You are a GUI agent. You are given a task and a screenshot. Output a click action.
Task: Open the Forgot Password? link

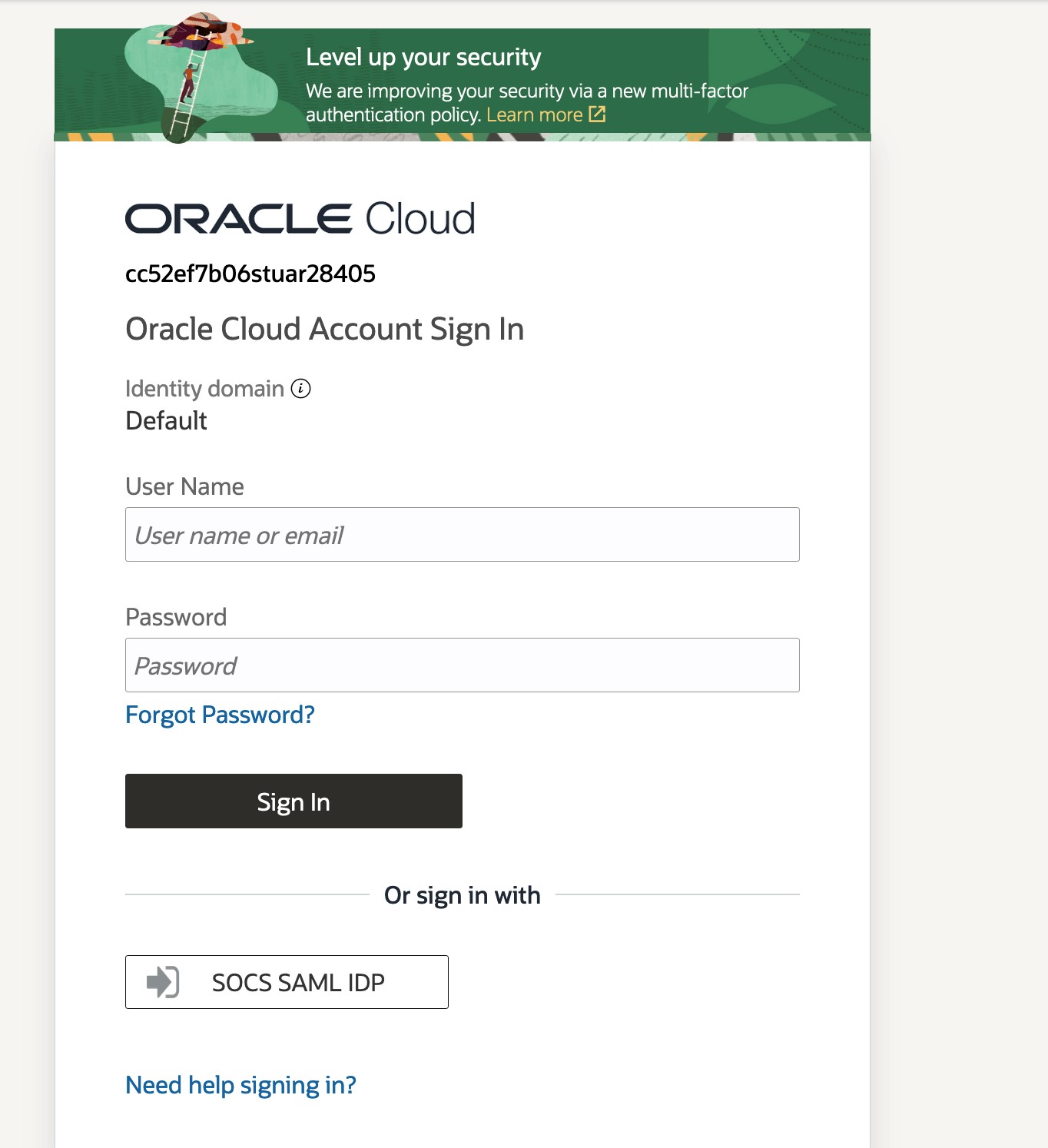pyautogui.click(x=220, y=715)
